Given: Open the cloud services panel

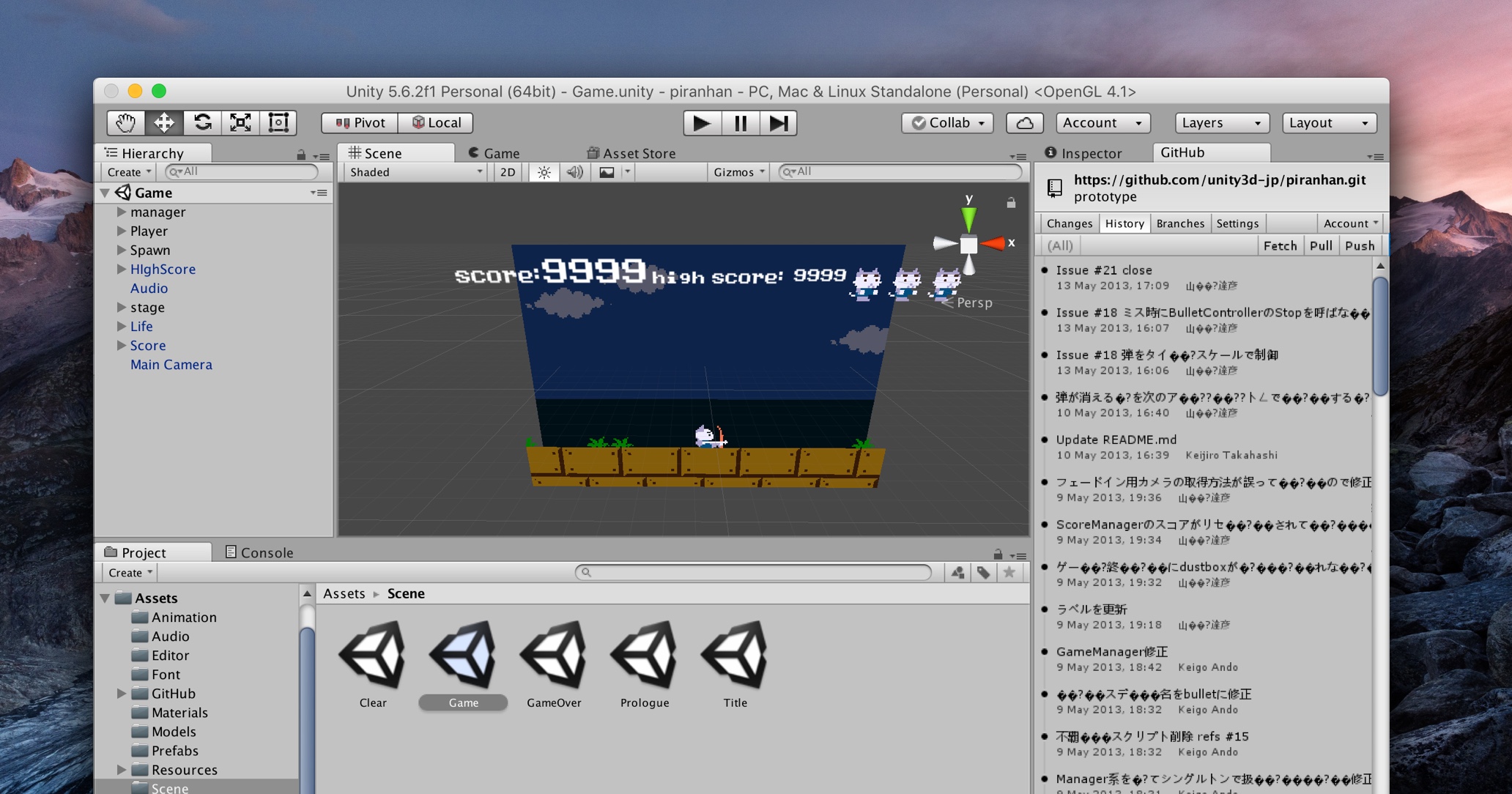Looking at the screenshot, I should coord(1025,123).
